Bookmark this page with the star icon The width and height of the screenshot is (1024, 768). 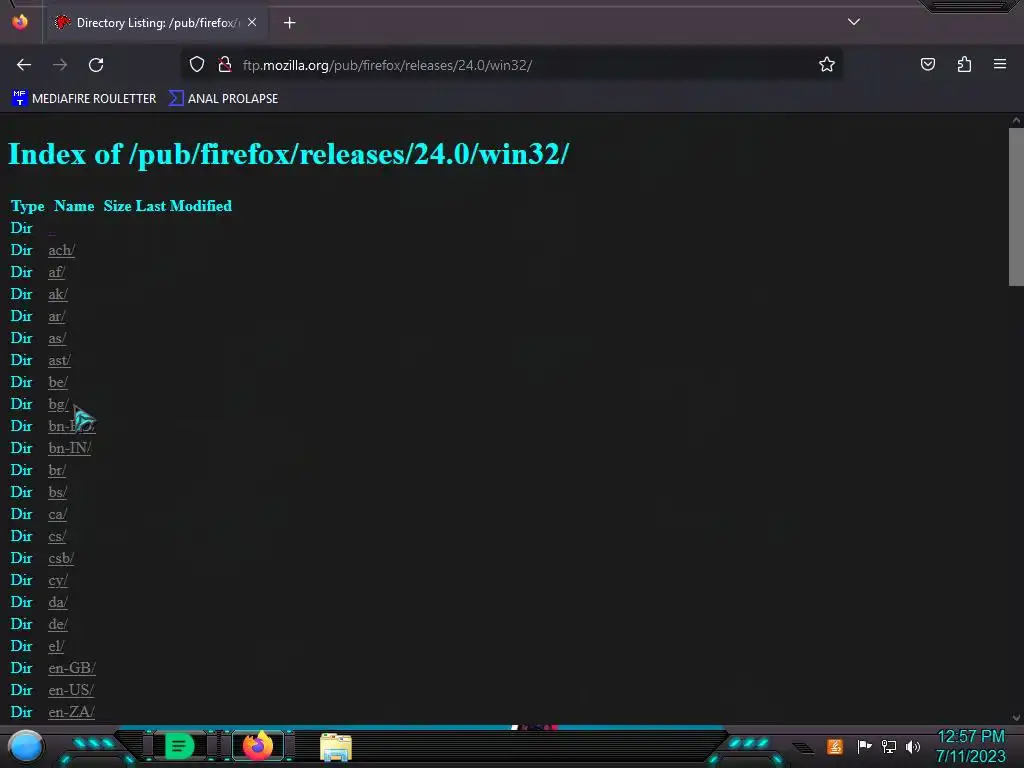pos(827,65)
